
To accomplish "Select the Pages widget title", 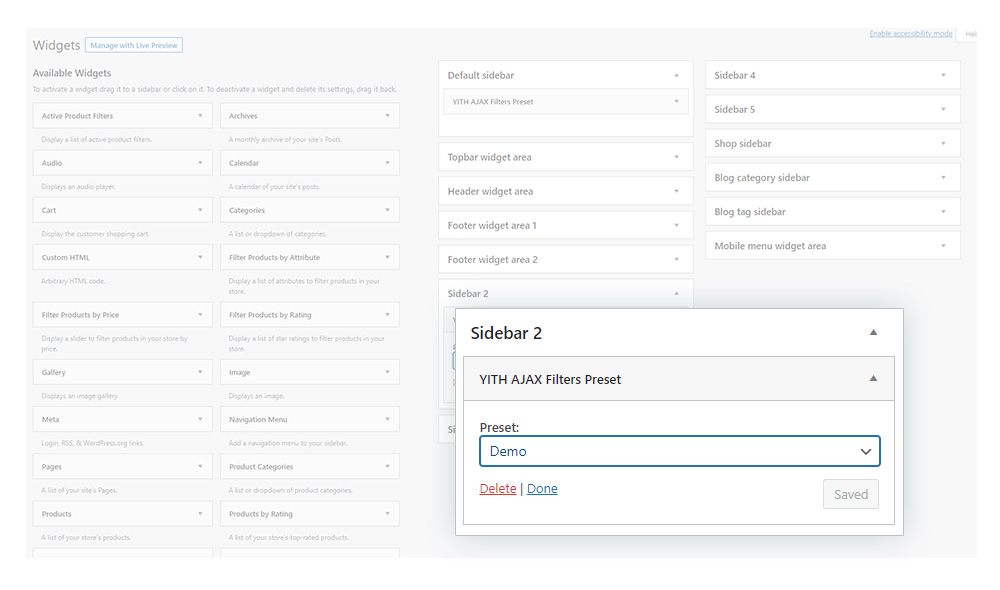I will [x=52, y=467].
